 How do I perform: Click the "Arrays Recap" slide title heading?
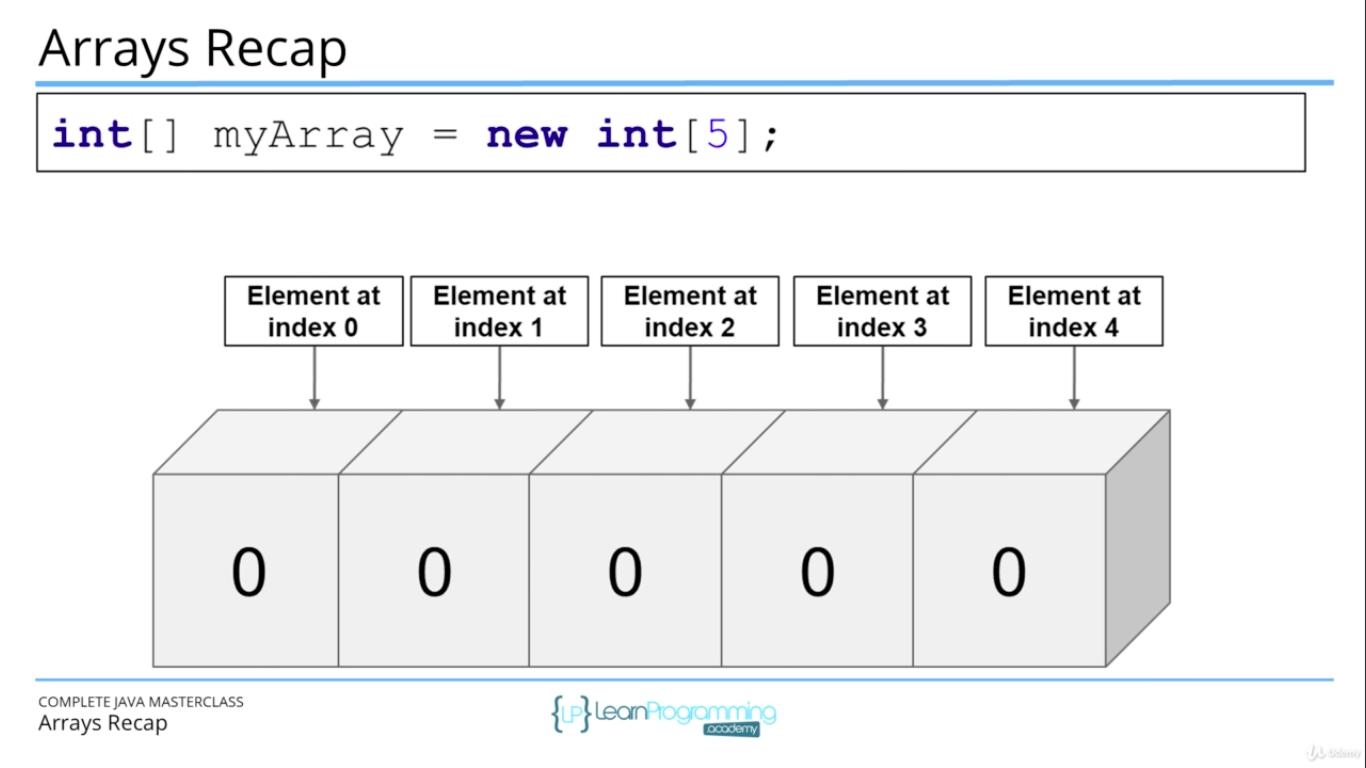(x=192, y=47)
